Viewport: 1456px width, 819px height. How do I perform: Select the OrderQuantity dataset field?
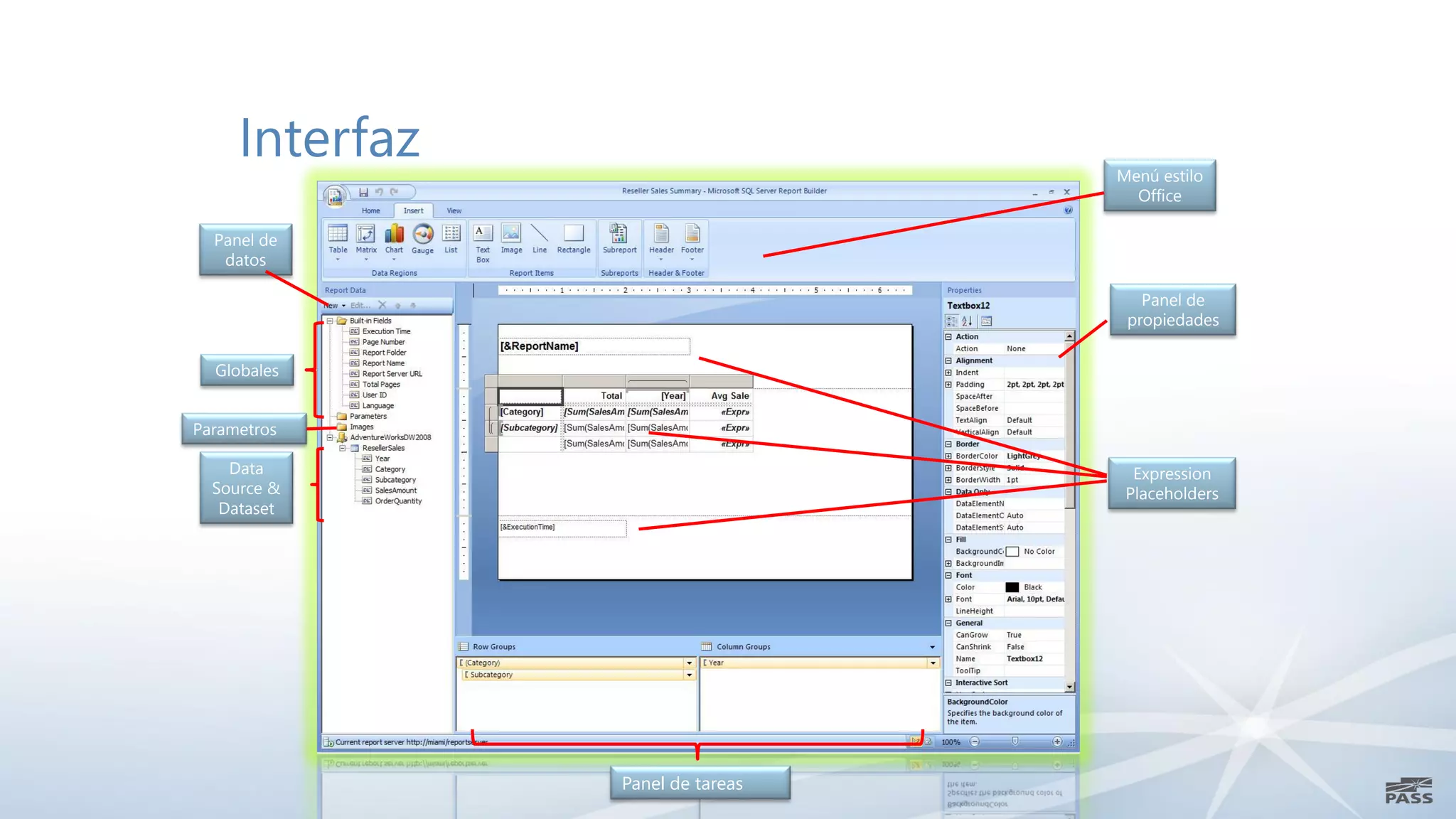[398, 501]
